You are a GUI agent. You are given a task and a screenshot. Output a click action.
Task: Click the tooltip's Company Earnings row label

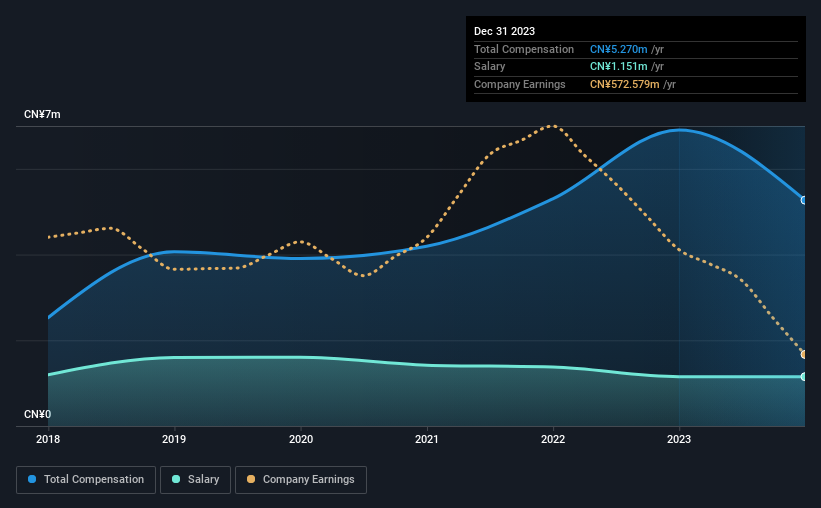point(519,84)
